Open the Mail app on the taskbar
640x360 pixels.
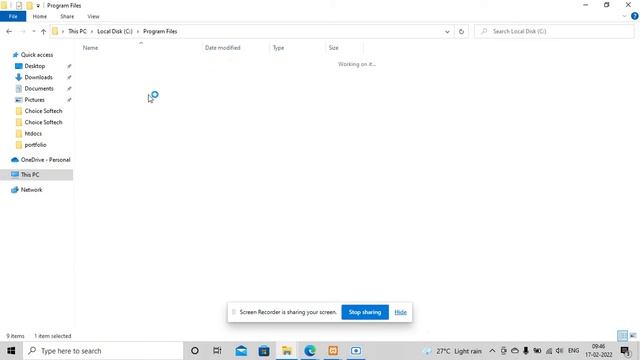pos(241,351)
